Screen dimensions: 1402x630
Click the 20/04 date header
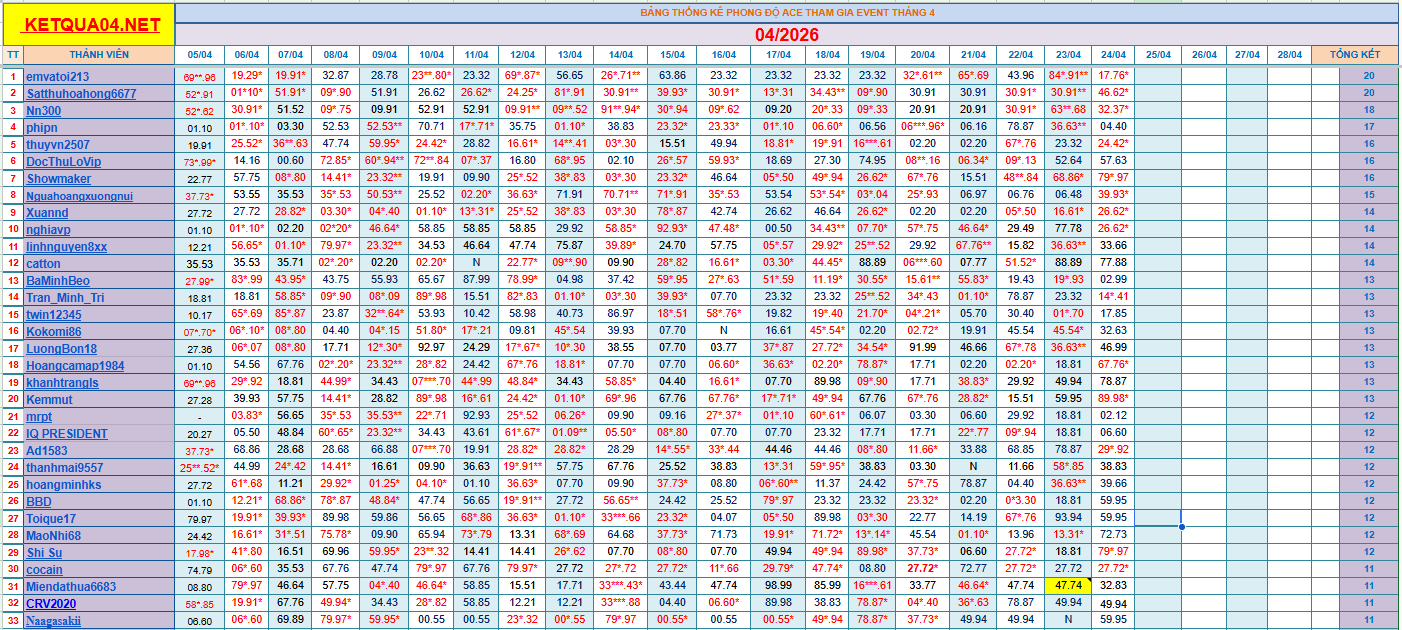(922, 55)
